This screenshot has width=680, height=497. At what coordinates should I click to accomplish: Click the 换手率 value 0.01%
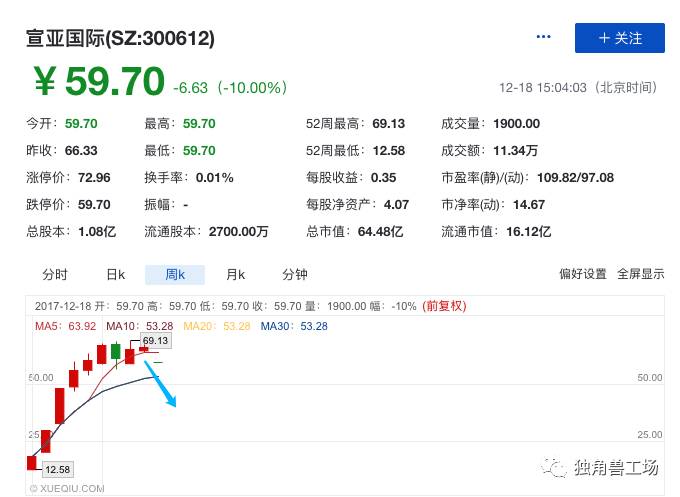point(215,177)
